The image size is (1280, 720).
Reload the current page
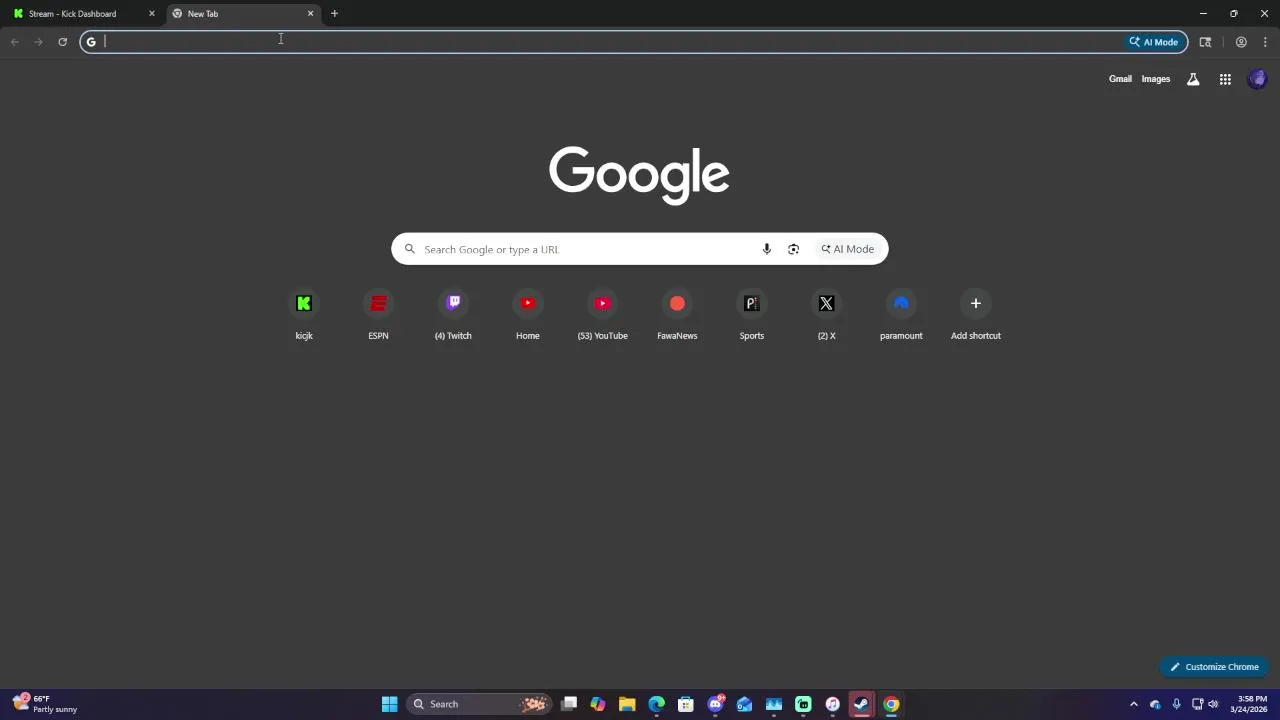pos(62,42)
